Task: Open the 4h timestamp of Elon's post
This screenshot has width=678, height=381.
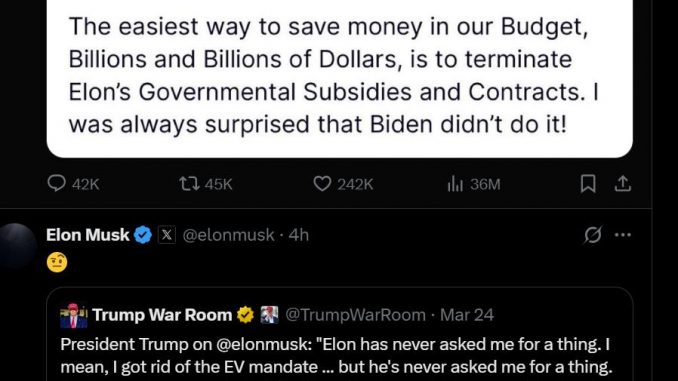Action: (x=299, y=235)
